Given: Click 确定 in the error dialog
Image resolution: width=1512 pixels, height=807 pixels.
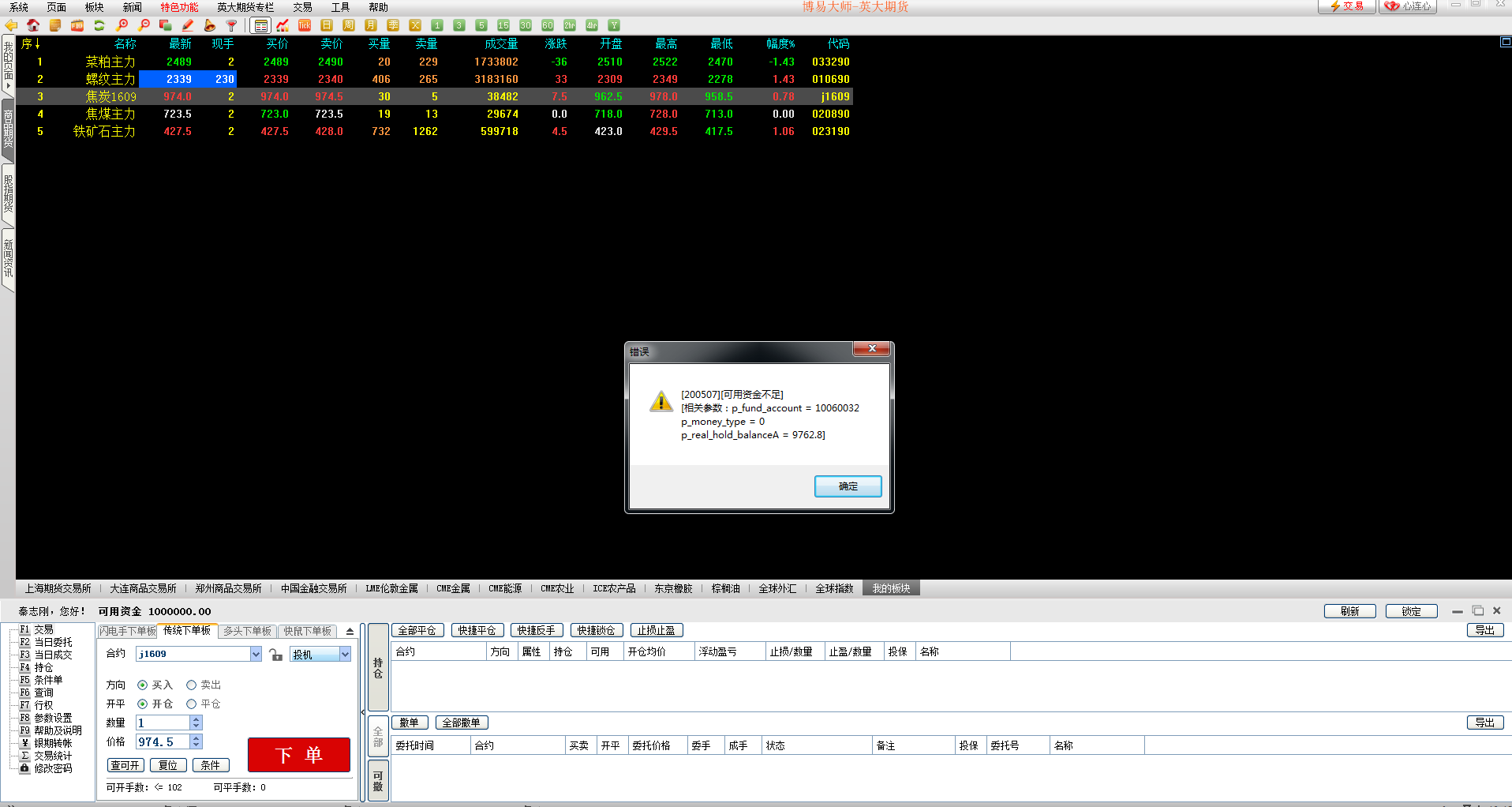Looking at the screenshot, I should (x=848, y=486).
